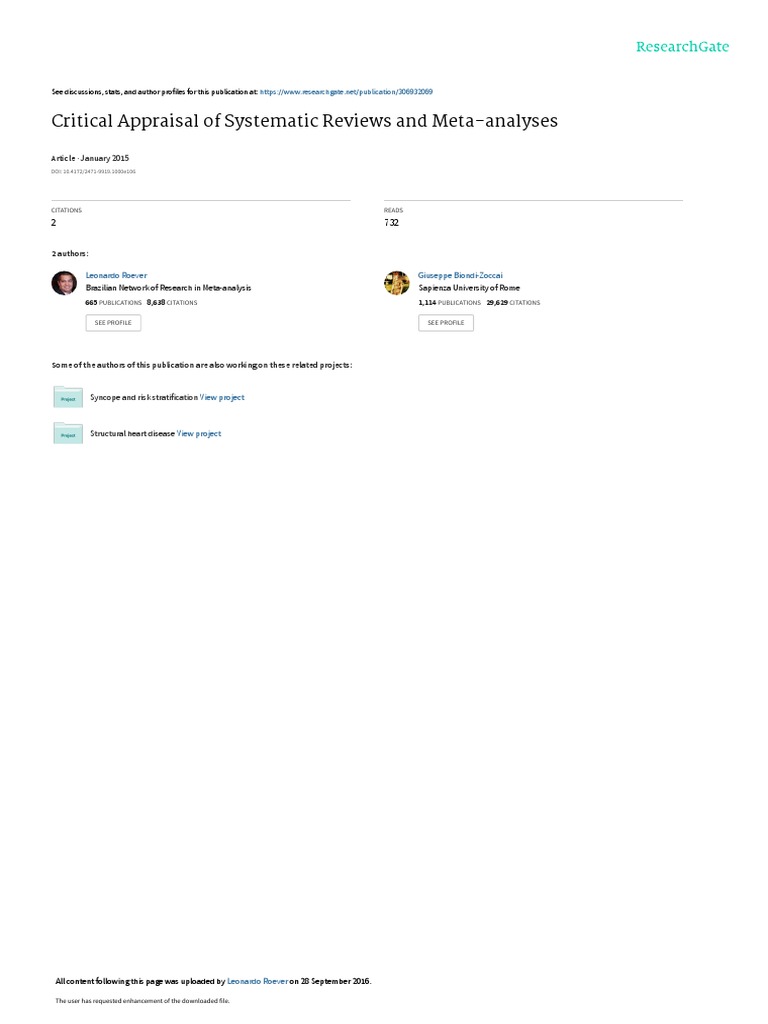This screenshot has height=1024, width=768.
Task: Click the citations count number 2
Action: coord(54,223)
